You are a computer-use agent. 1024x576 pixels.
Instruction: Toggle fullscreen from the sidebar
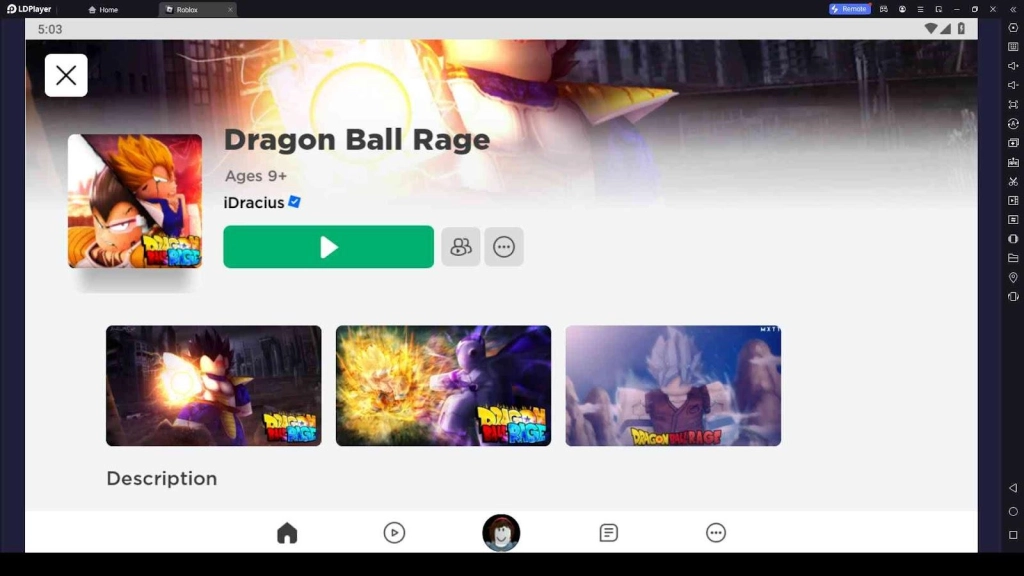(1013, 104)
